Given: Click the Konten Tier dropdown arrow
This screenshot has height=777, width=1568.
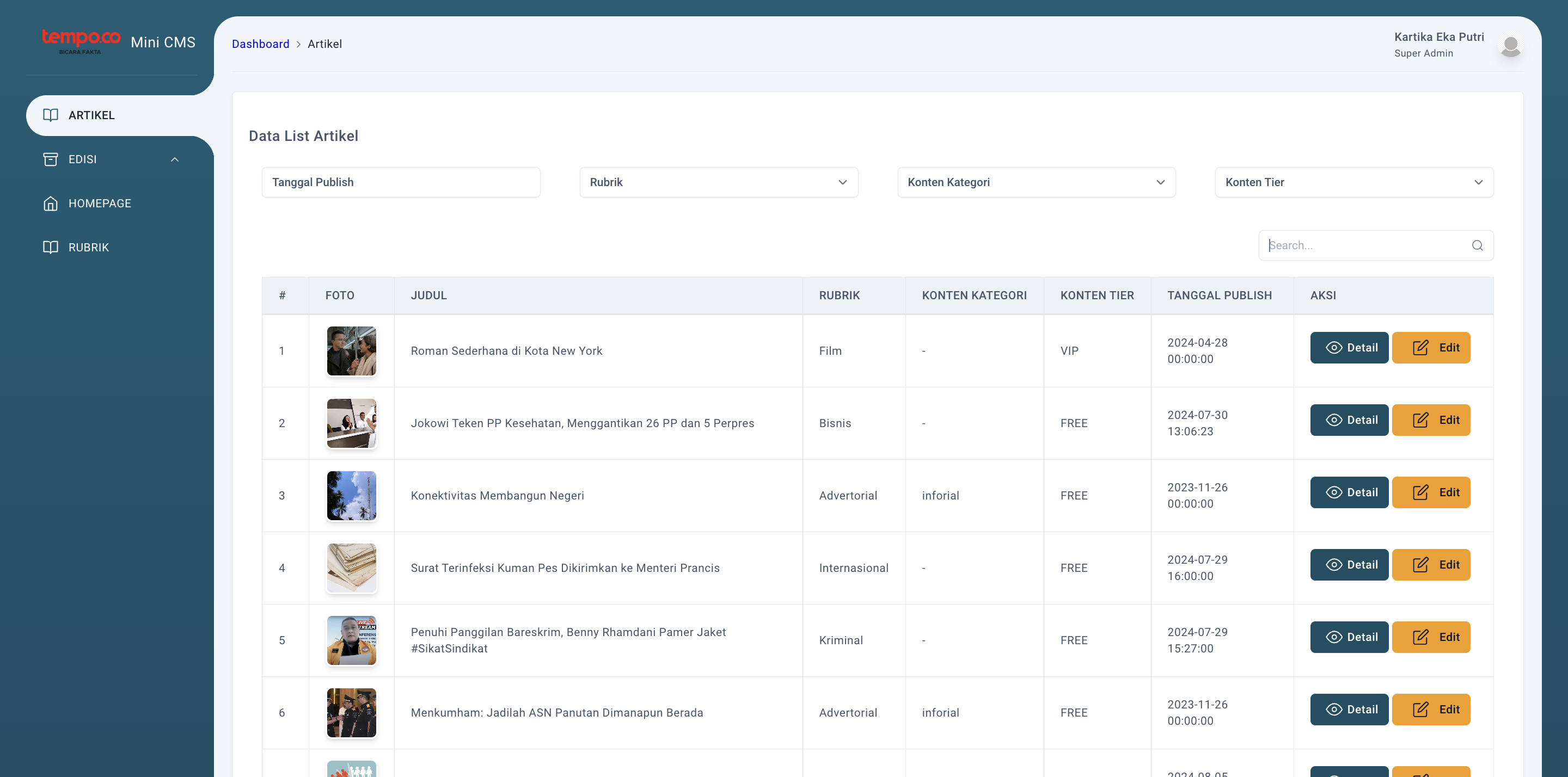Looking at the screenshot, I should [1479, 182].
